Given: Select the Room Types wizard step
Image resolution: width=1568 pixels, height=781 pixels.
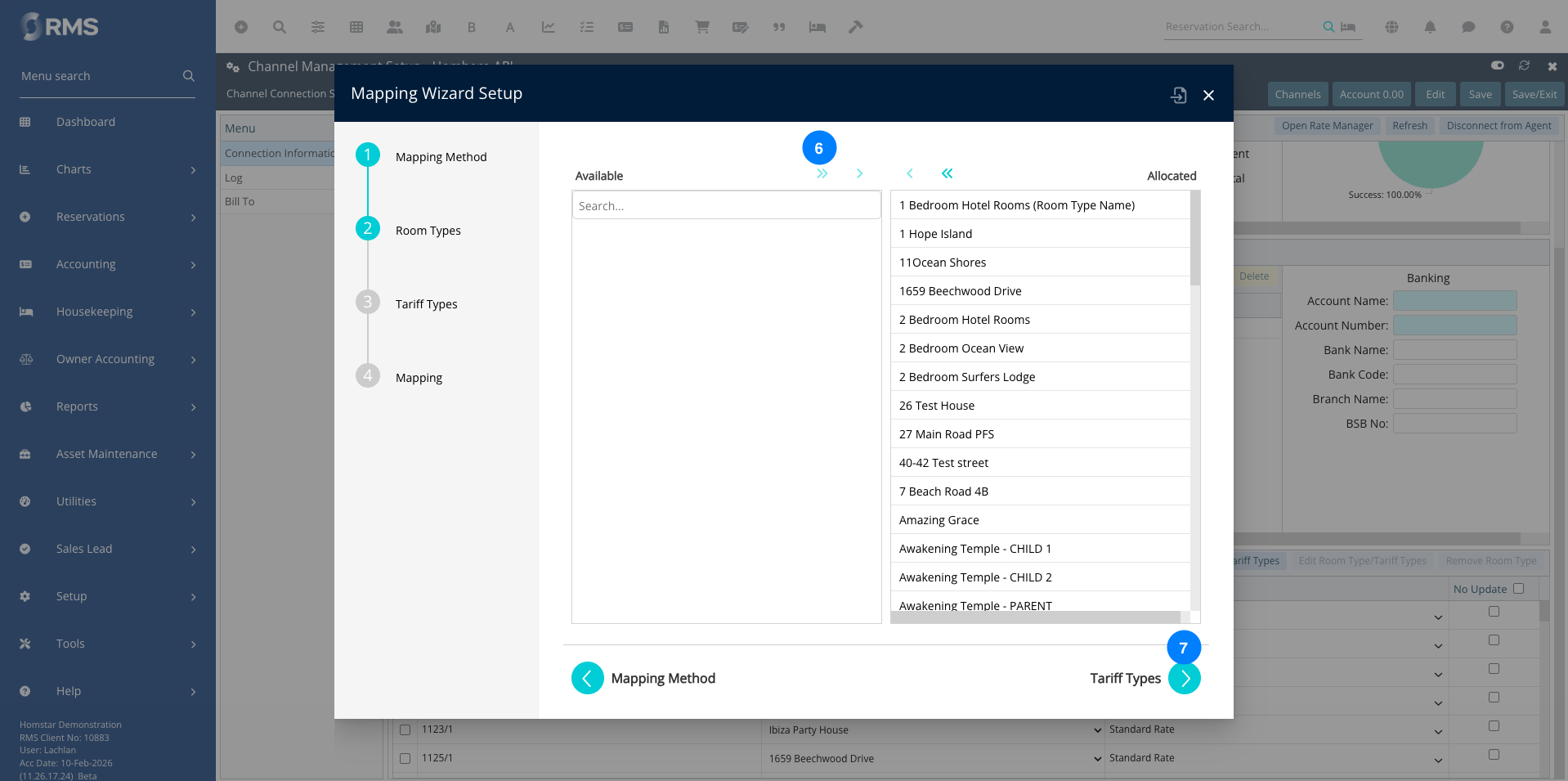Looking at the screenshot, I should click(x=428, y=231).
